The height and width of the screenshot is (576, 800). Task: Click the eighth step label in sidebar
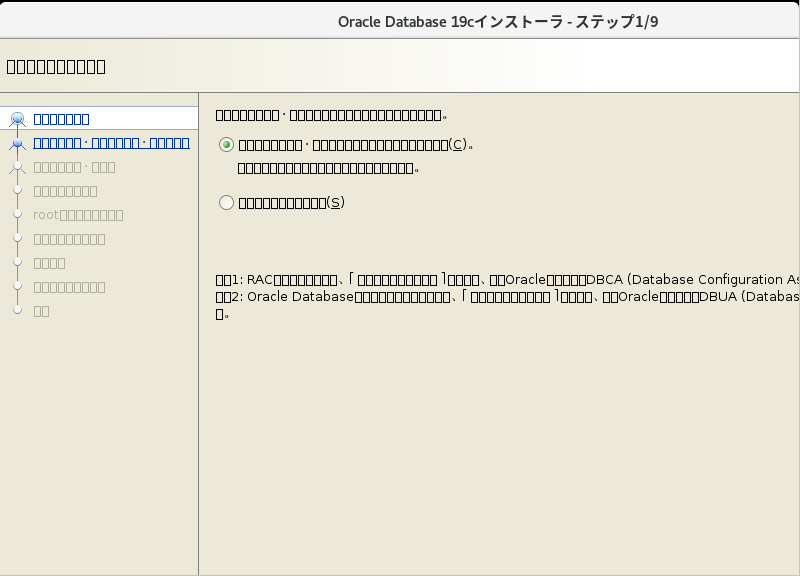(x=70, y=287)
